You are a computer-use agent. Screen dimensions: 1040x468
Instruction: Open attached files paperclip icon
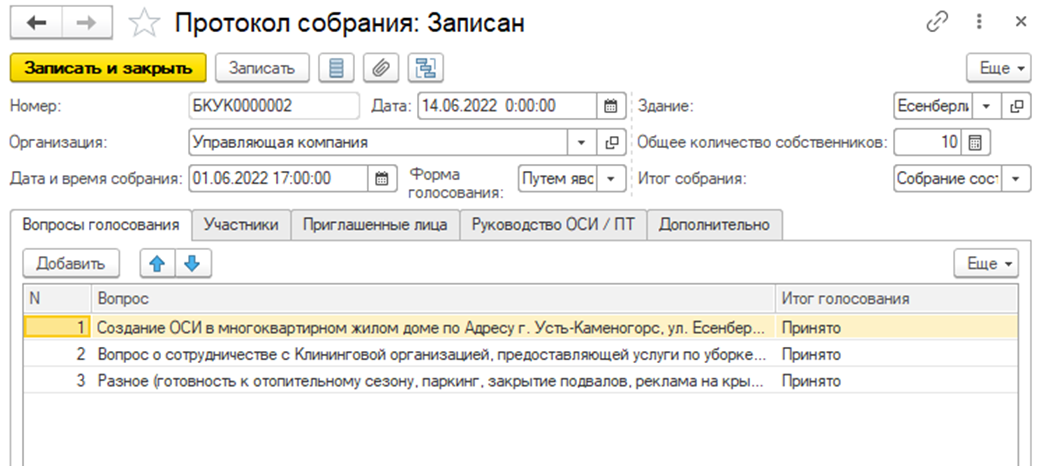pos(381,68)
